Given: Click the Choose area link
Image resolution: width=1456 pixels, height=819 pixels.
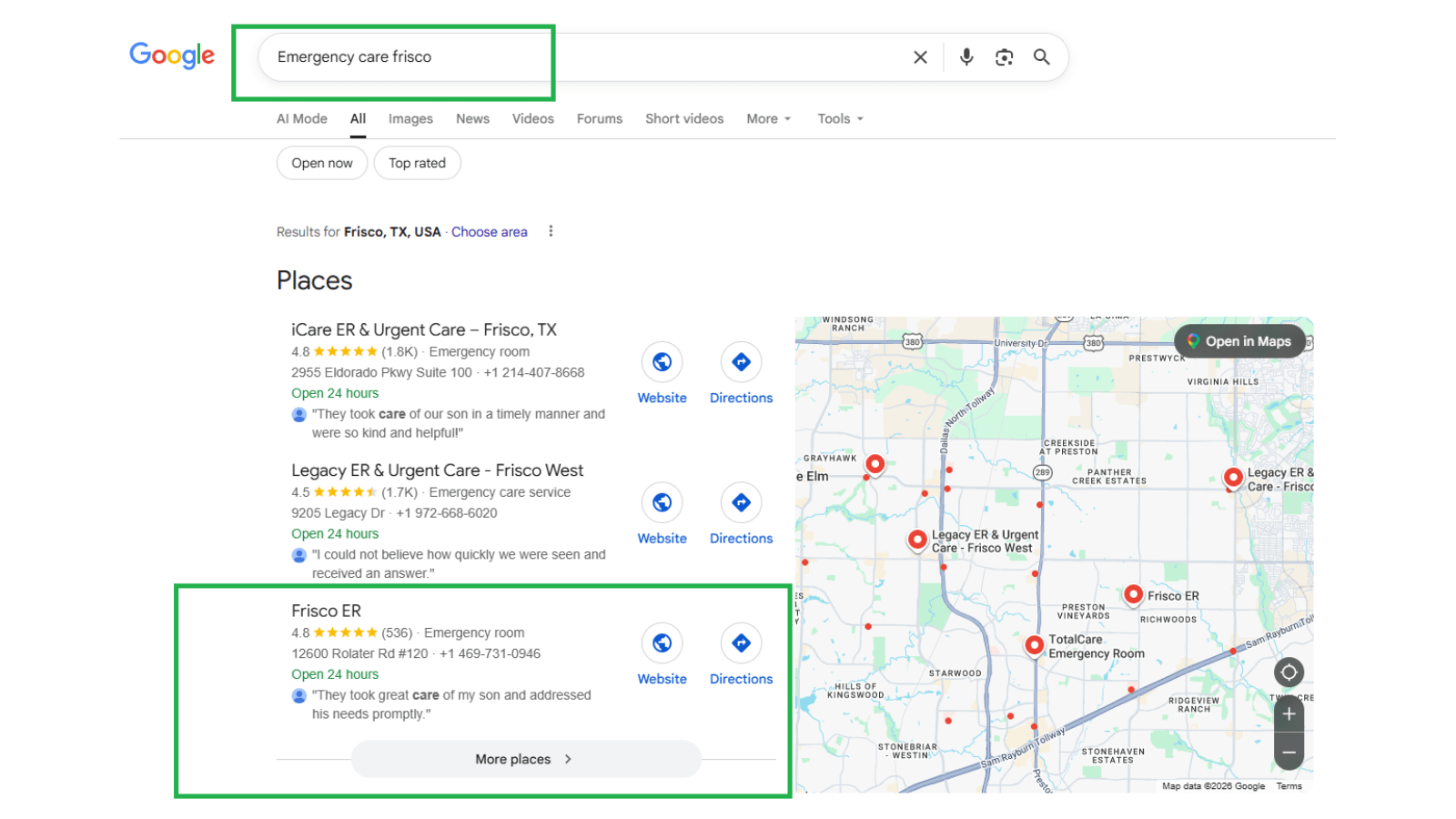Looking at the screenshot, I should point(490,232).
